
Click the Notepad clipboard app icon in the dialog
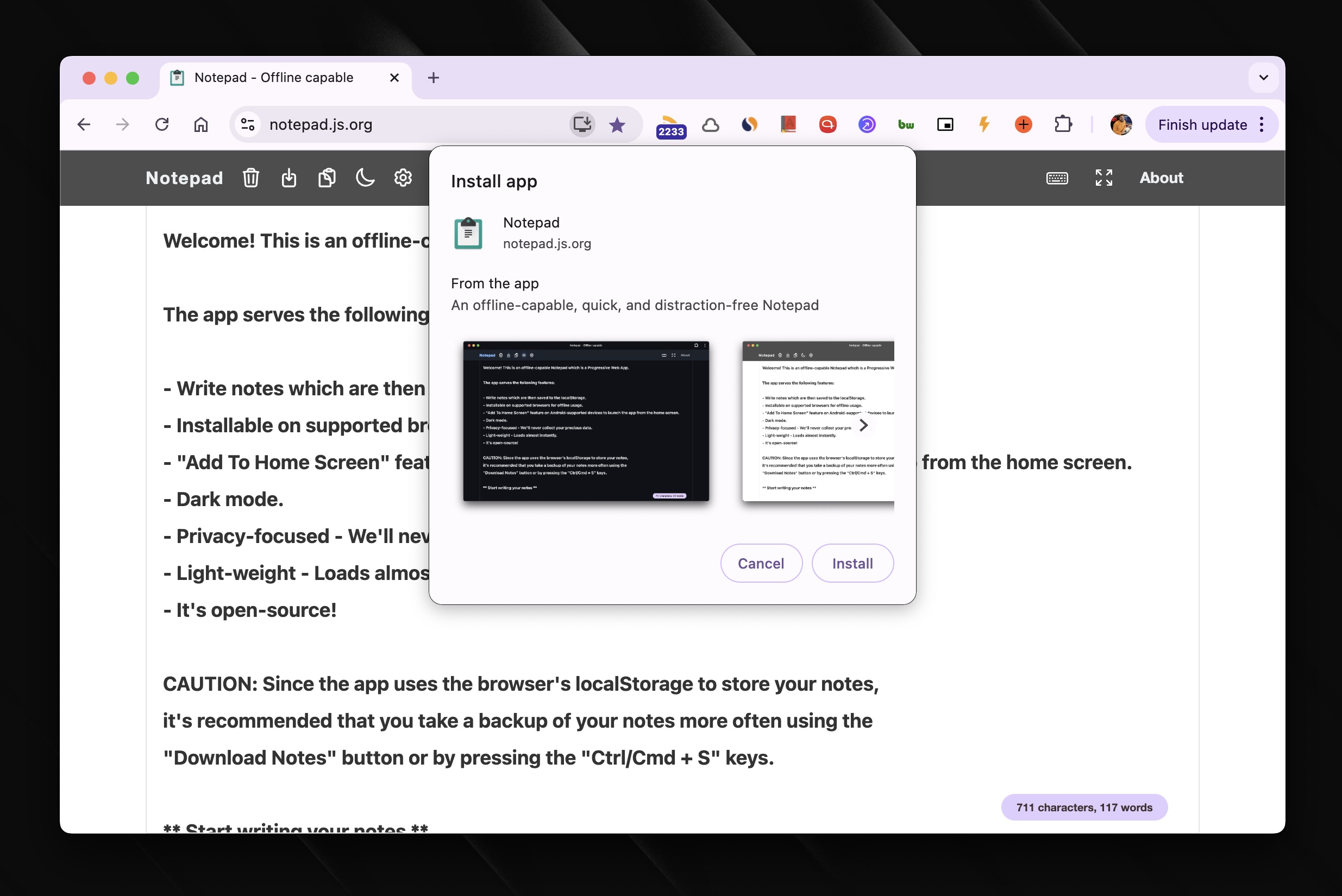468,233
